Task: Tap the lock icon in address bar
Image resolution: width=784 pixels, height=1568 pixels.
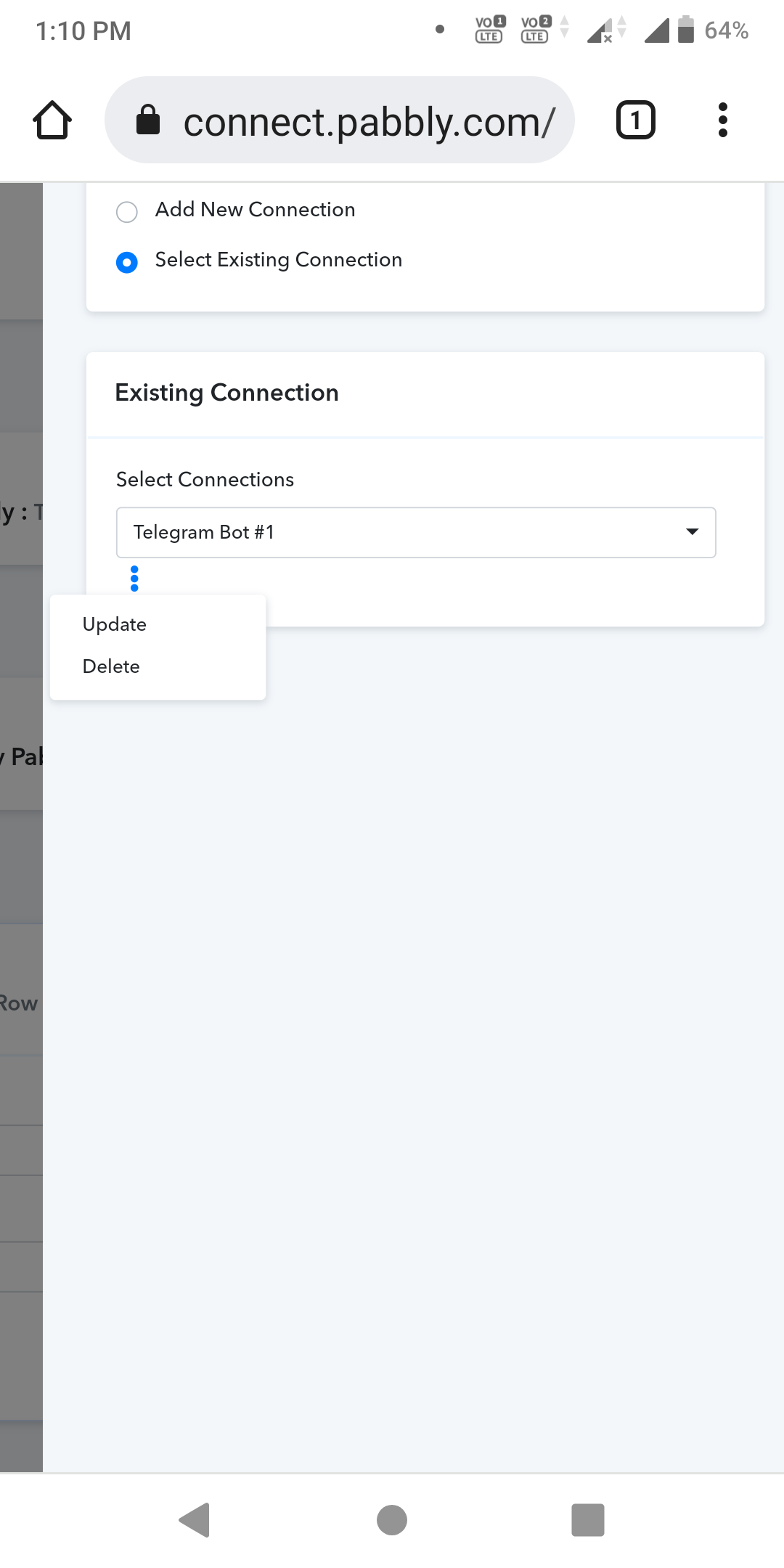Action: pos(148,120)
